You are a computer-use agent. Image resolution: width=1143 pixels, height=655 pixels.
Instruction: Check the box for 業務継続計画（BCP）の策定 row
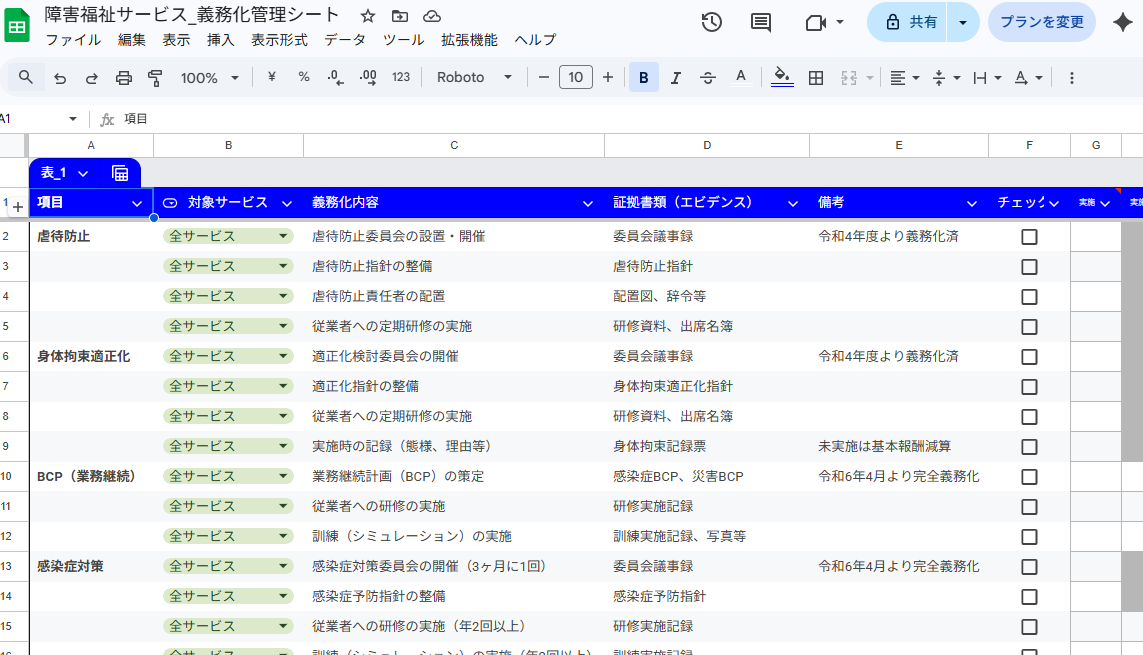[x=1029, y=477]
